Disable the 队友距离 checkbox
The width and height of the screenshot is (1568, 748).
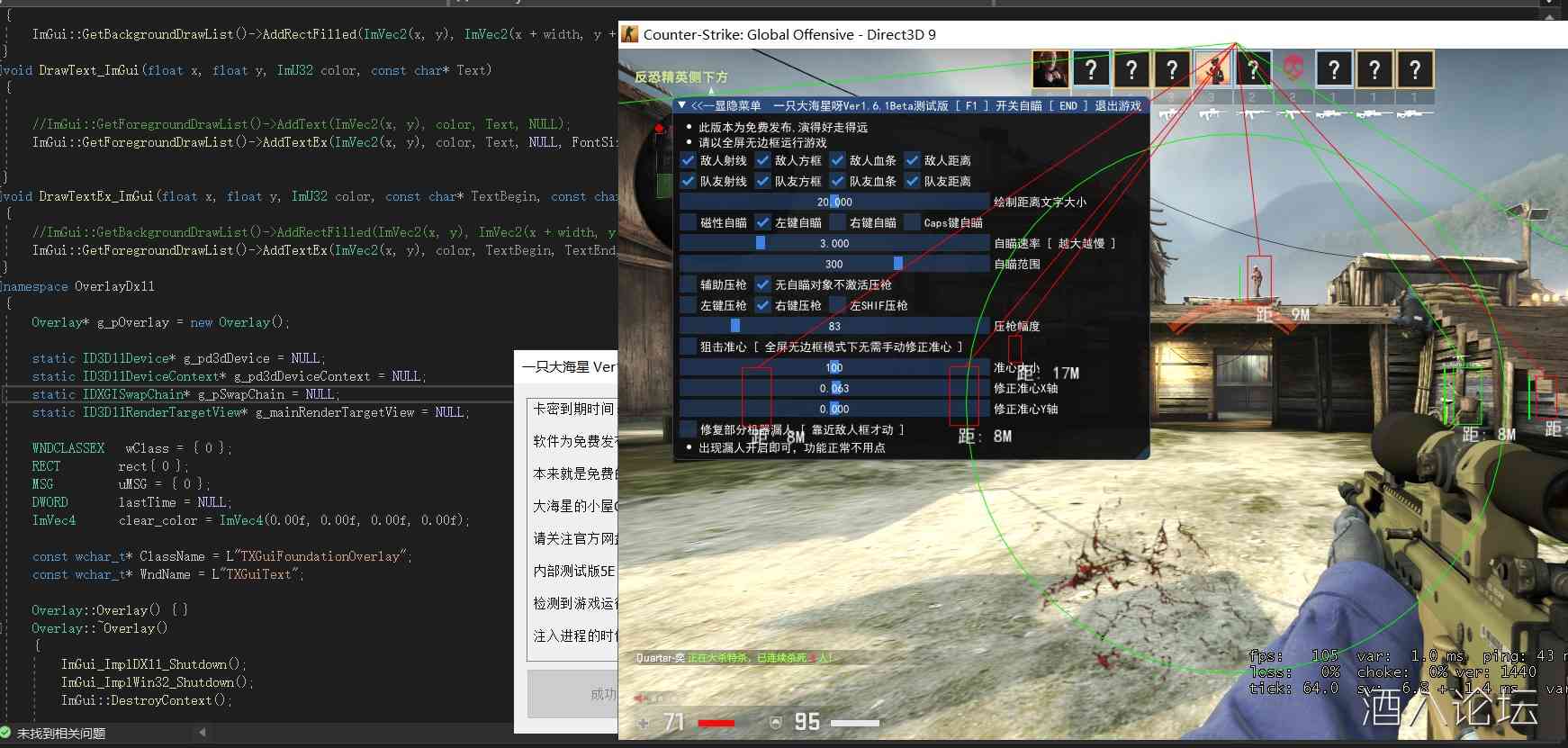(x=913, y=181)
